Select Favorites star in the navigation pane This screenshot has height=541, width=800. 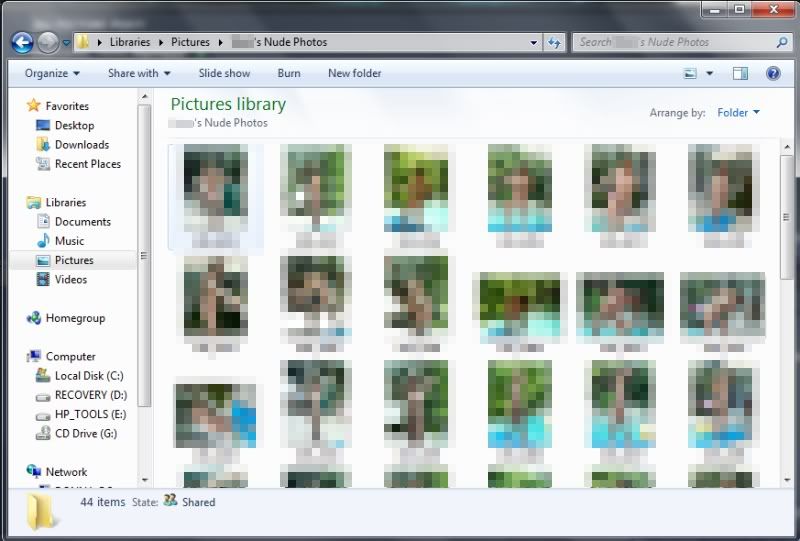pos(34,105)
